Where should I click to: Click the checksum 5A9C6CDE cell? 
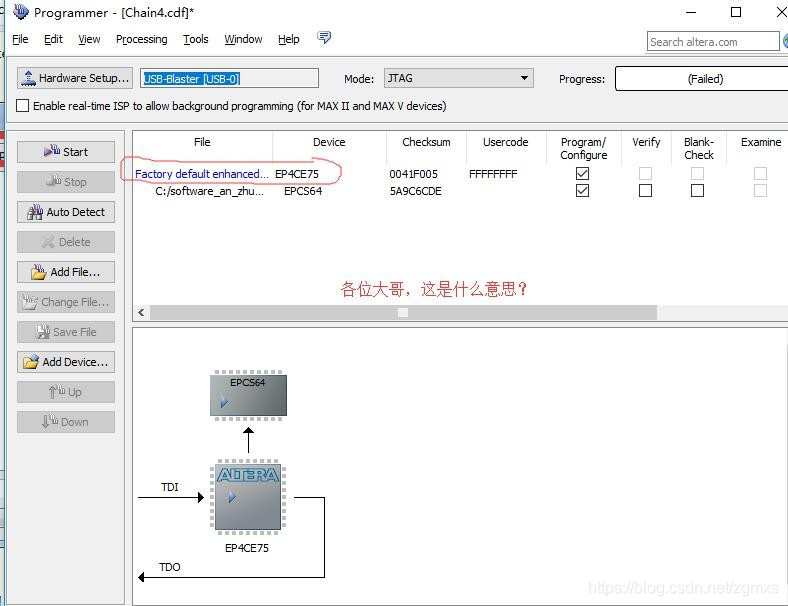(x=416, y=191)
